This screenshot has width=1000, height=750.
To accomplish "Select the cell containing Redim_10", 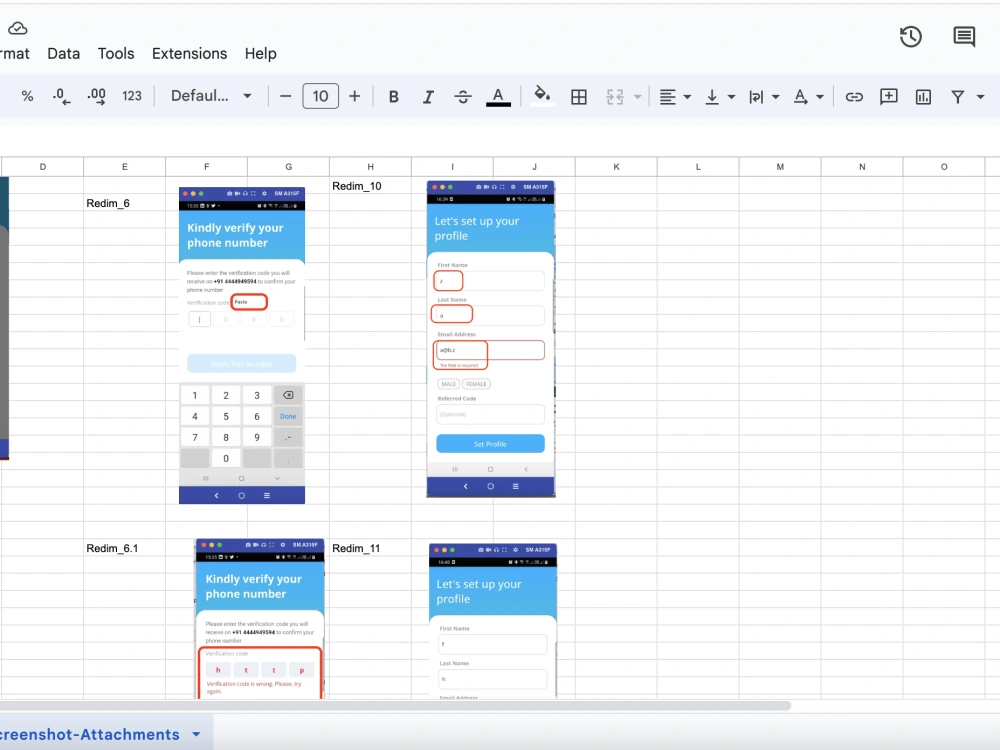I will point(371,186).
